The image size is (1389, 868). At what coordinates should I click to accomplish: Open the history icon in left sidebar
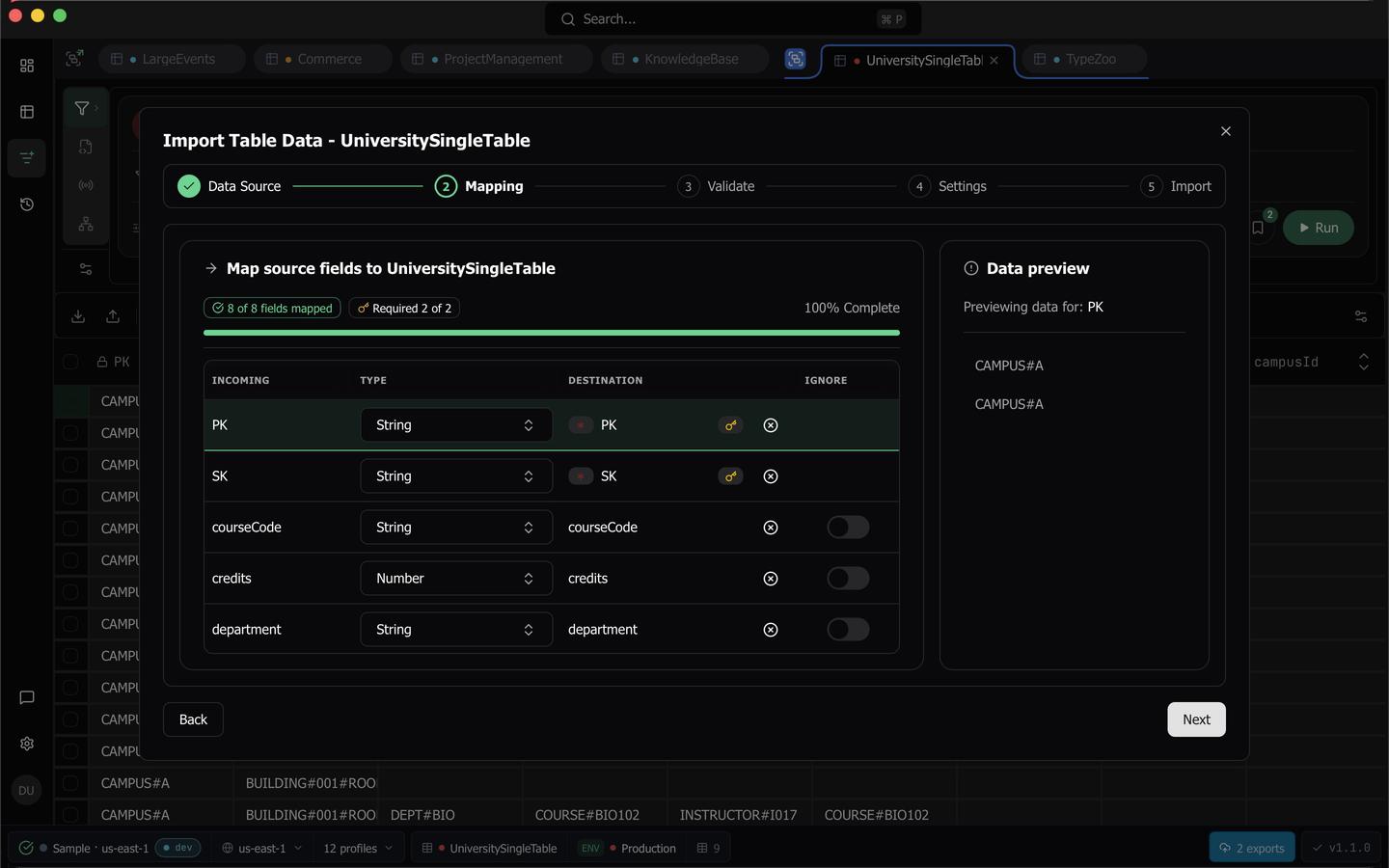click(x=27, y=204)
